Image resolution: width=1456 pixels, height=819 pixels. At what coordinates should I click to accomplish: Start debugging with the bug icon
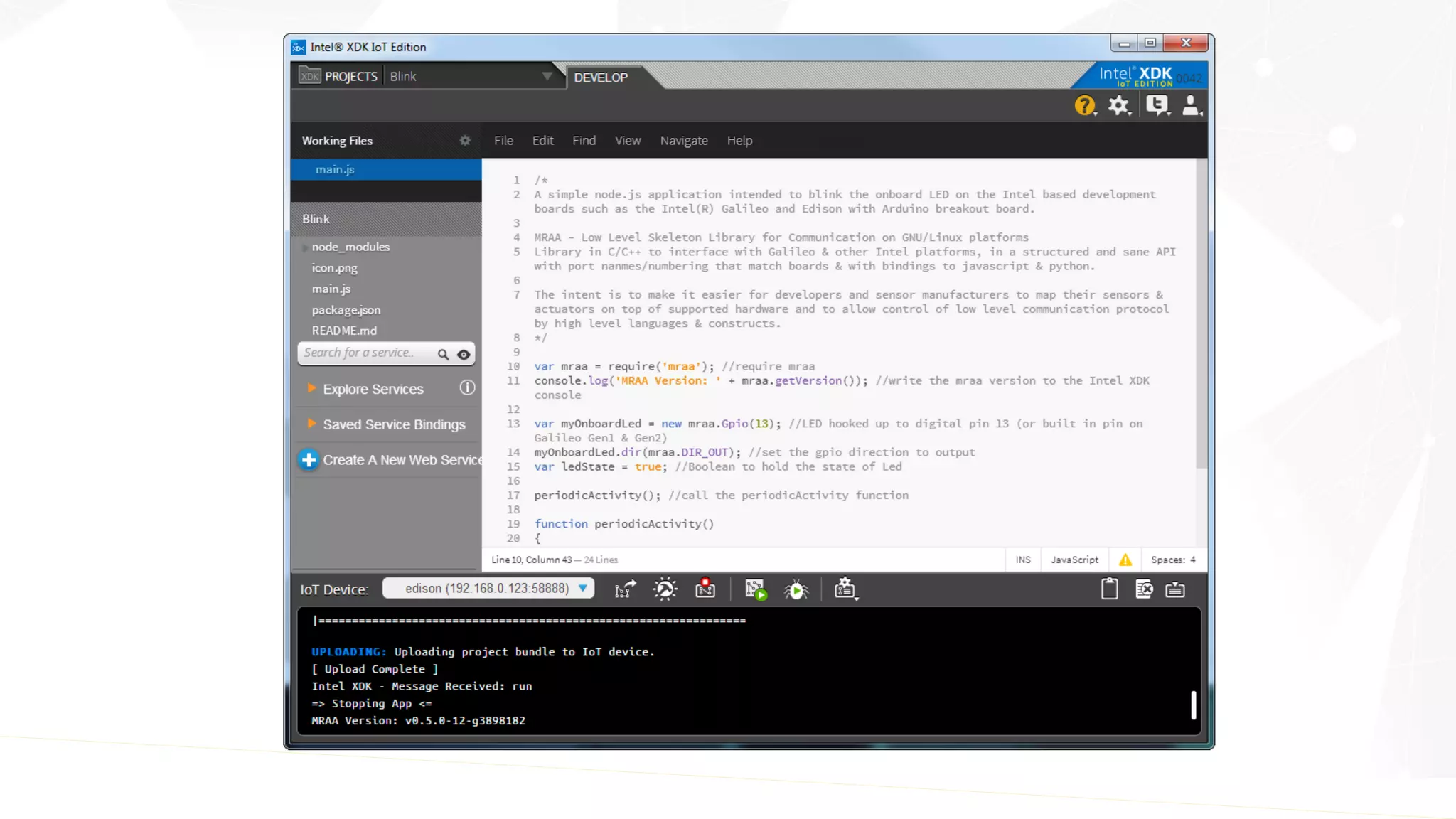[796, 589]
